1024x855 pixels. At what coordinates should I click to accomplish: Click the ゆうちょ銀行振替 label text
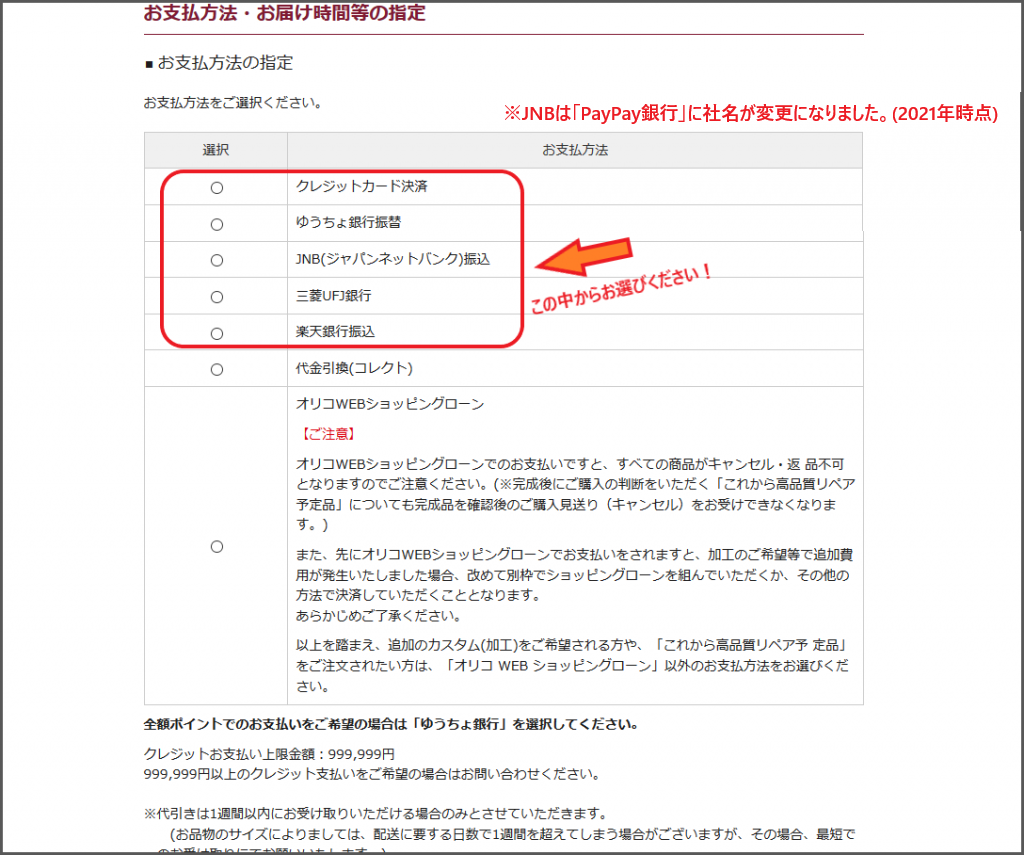tap(348, 222)
